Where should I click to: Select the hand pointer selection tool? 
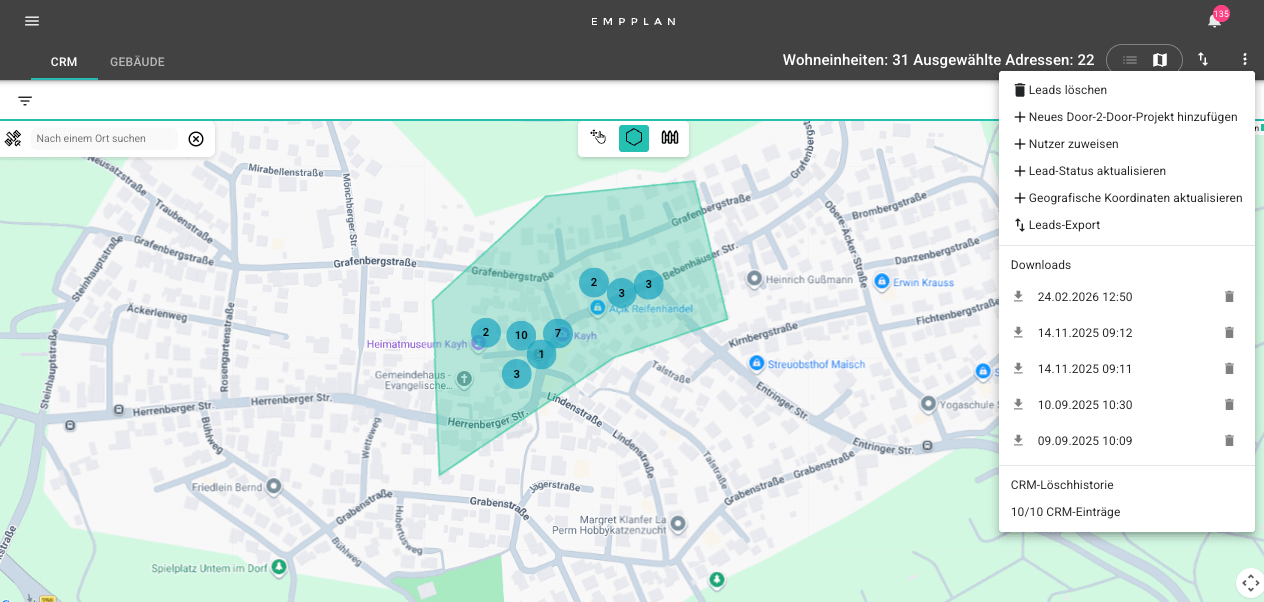coord(598,138)
